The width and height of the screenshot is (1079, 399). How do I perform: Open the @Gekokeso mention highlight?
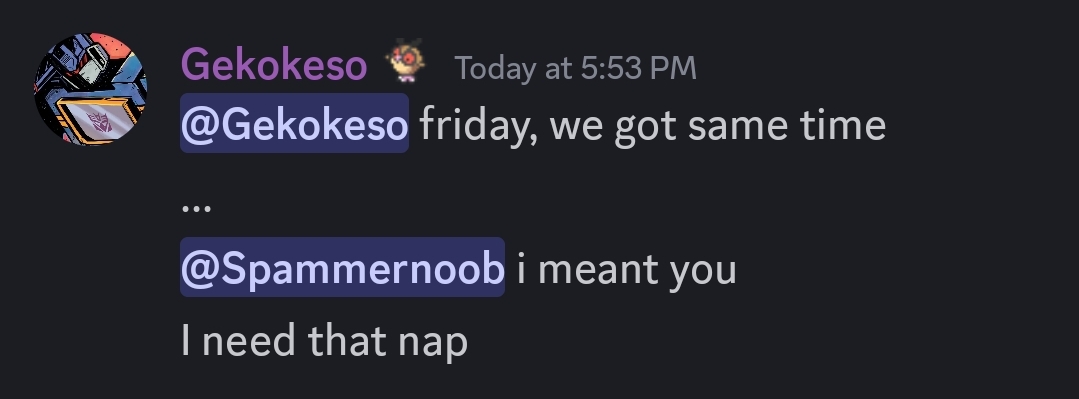click(295, 124)
